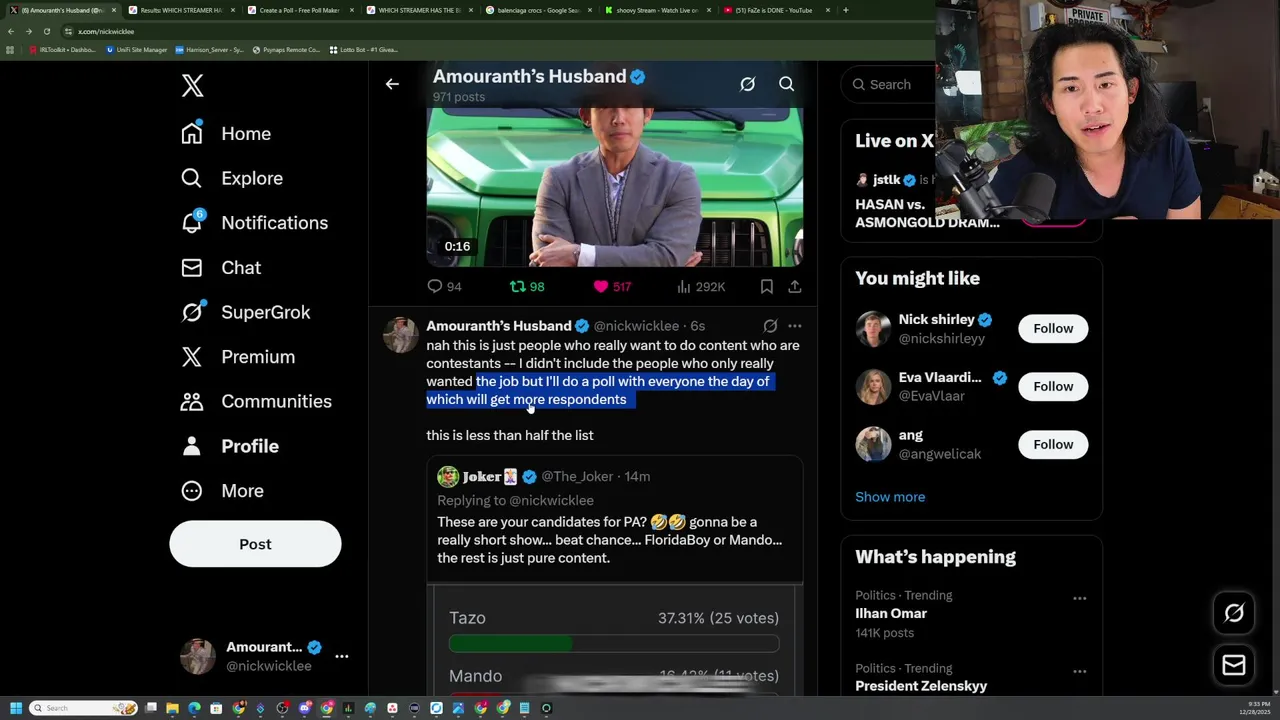
Task: Toggle the like heart showing 517
Action: (x=611, y=286)
